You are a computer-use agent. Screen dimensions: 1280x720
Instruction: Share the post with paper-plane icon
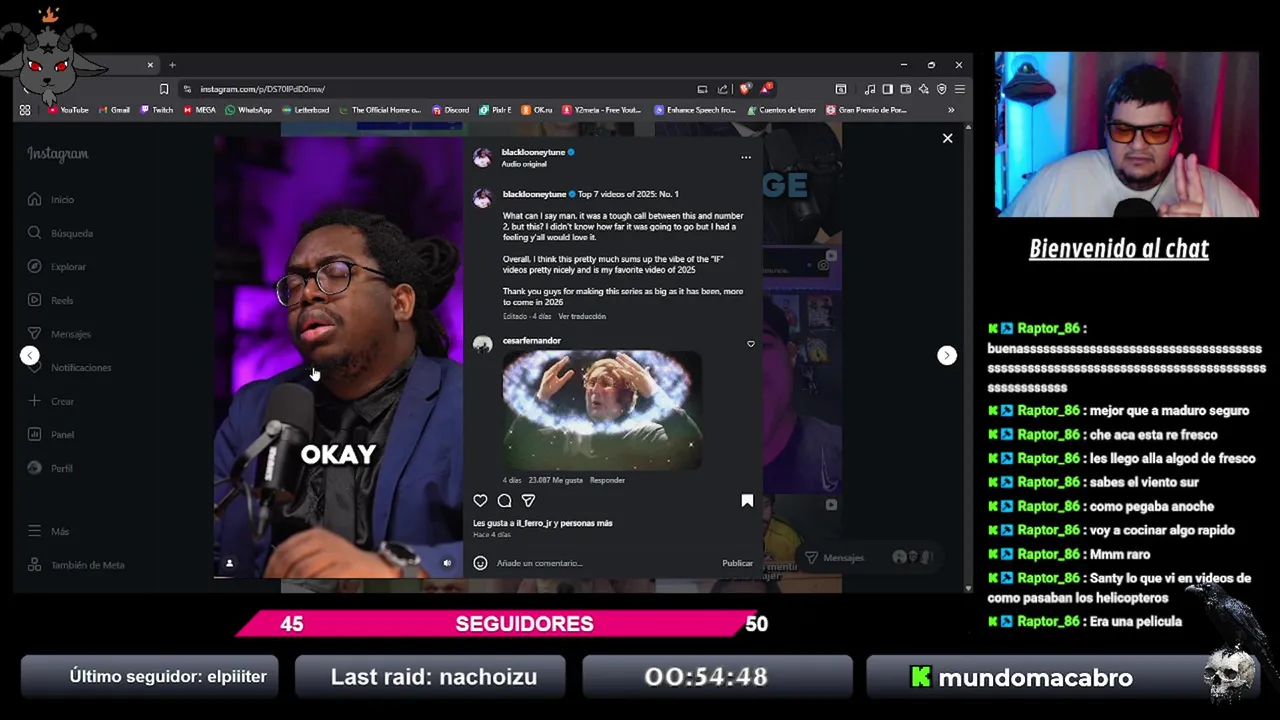coord(528,501)
